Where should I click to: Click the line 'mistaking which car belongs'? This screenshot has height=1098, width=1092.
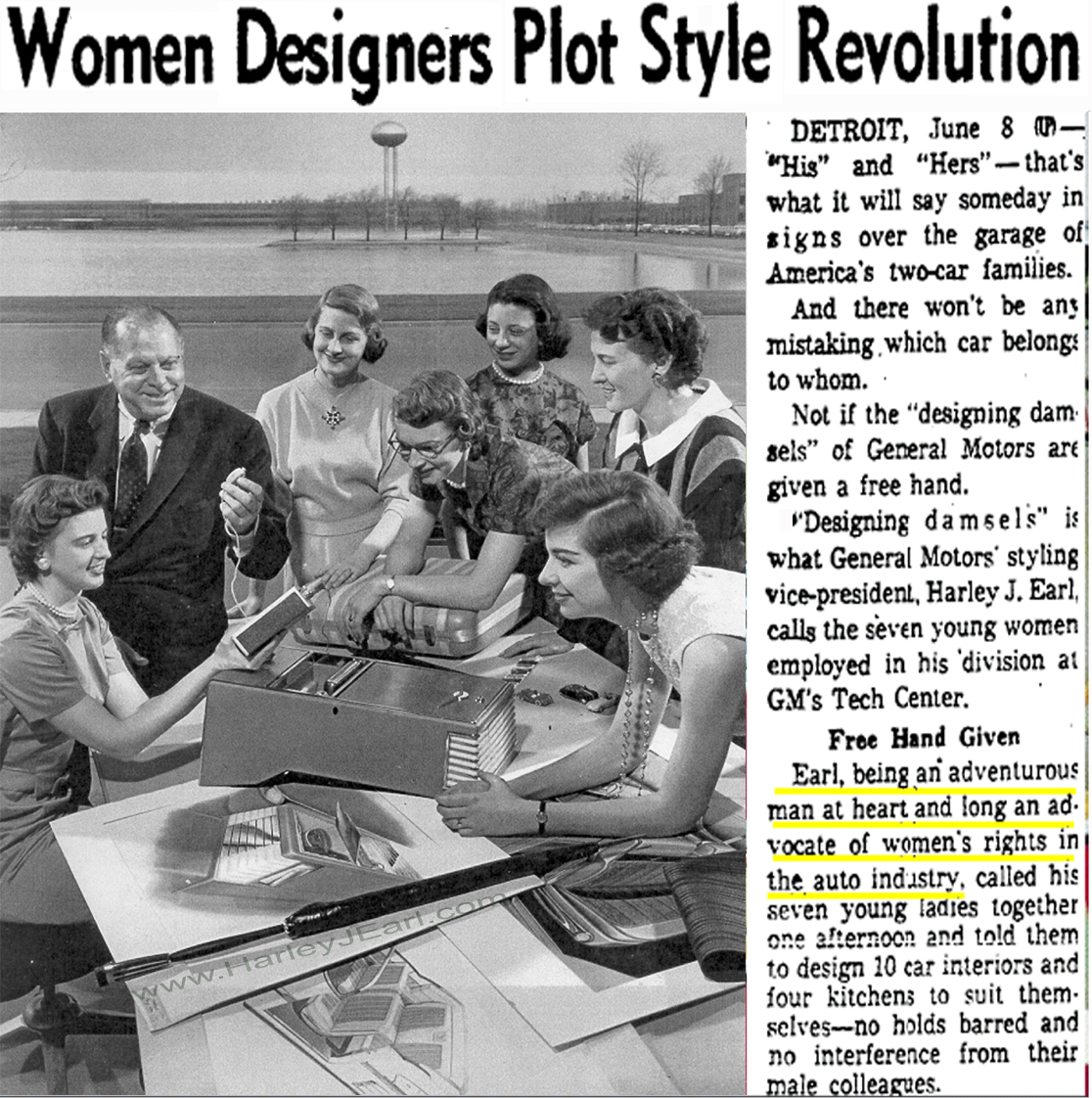923,343
